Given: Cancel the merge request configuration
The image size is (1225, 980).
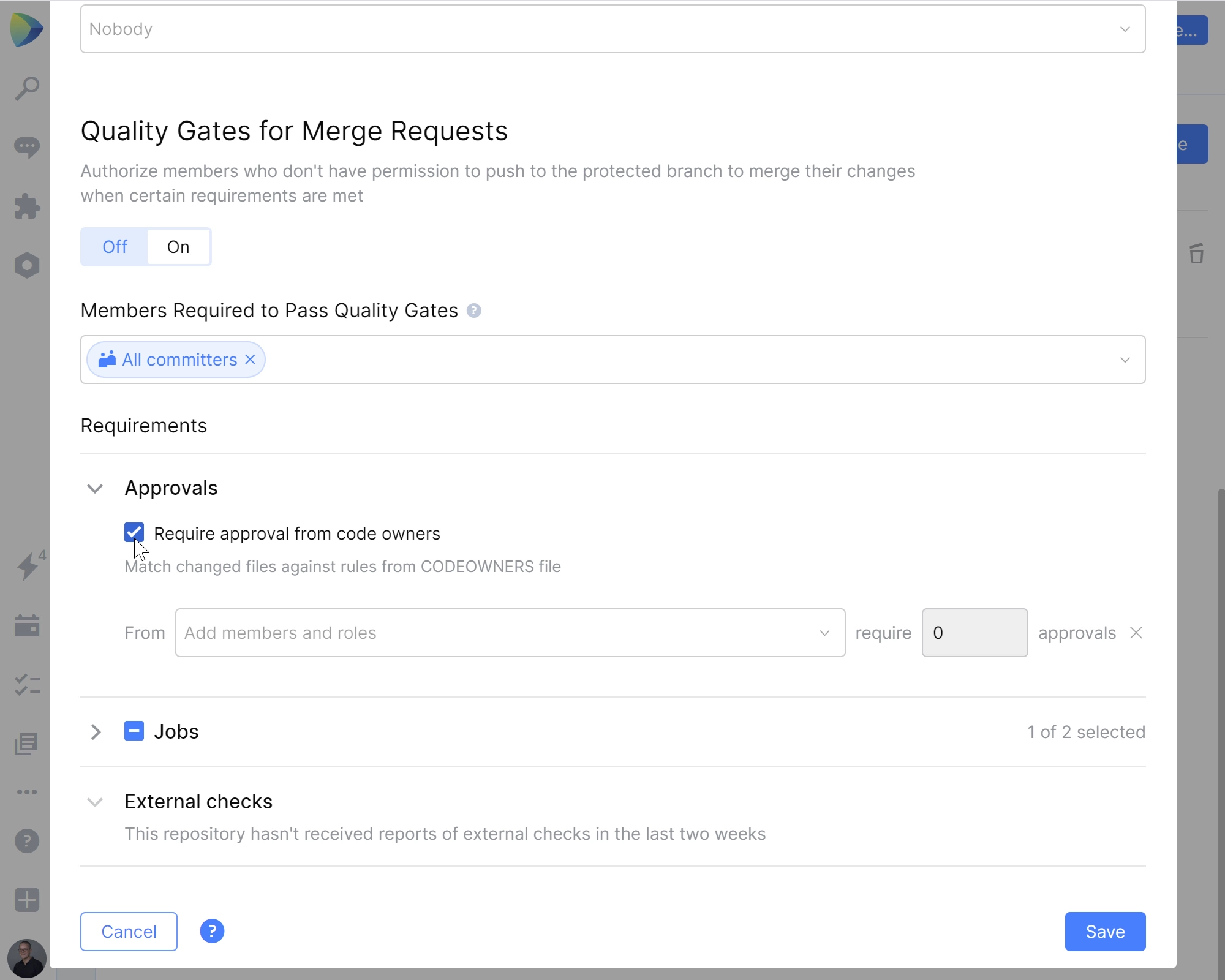Looking at the screenshot, I should (128, 931).
